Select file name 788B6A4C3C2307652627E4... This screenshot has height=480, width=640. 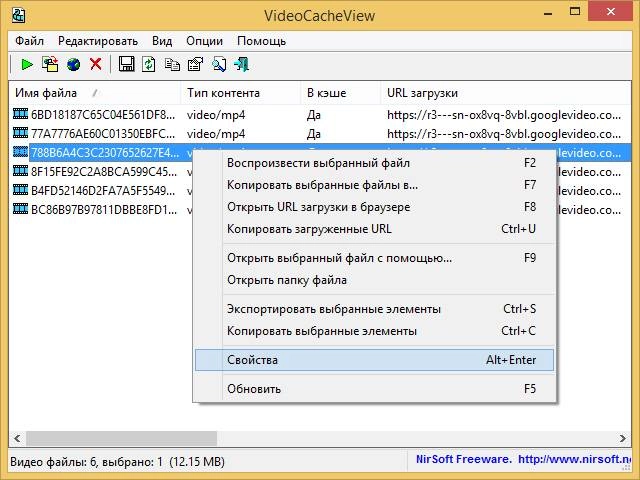pyautogui.click(x=105, y=153)
